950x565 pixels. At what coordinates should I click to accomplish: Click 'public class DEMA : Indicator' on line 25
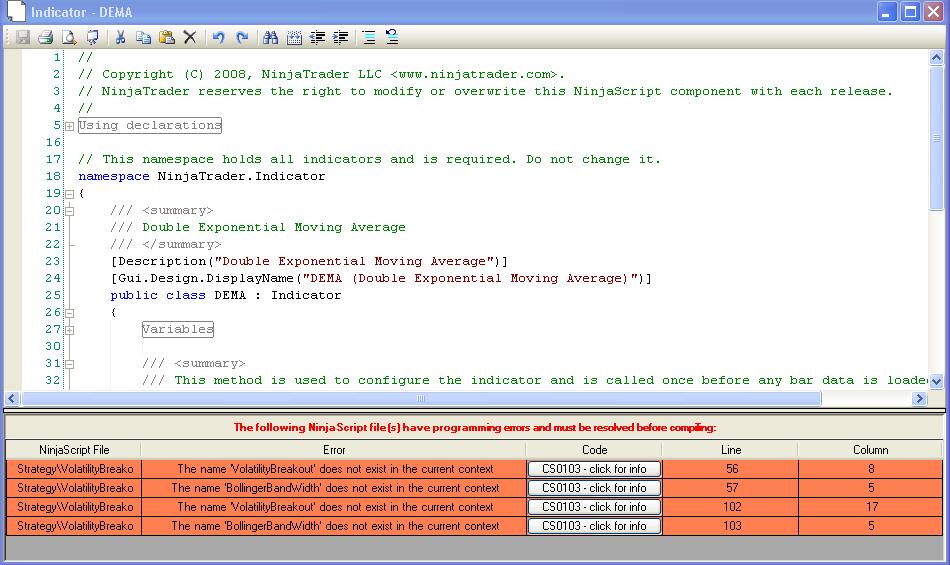coord(225,295)
